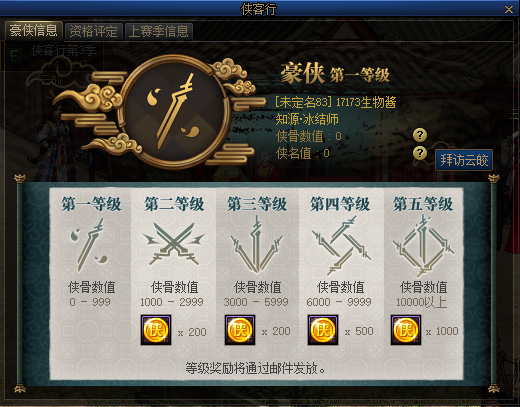The height and width of the screenshot is (407, 520).
Task: Select the 第四等级 four-sword pinwheel icon
Action: 340,245
